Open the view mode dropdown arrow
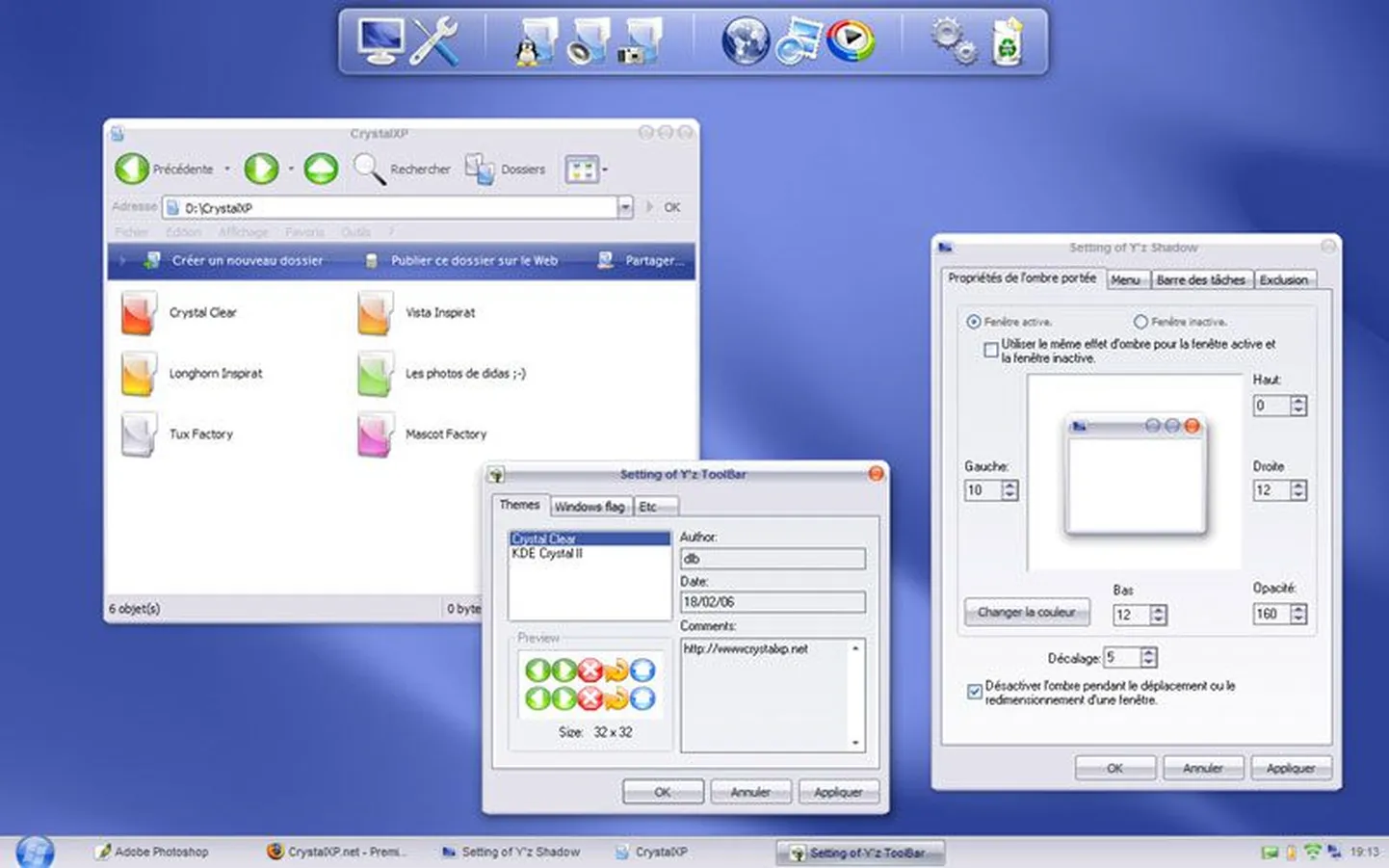 pyautogui.click(x=605, y=171)
